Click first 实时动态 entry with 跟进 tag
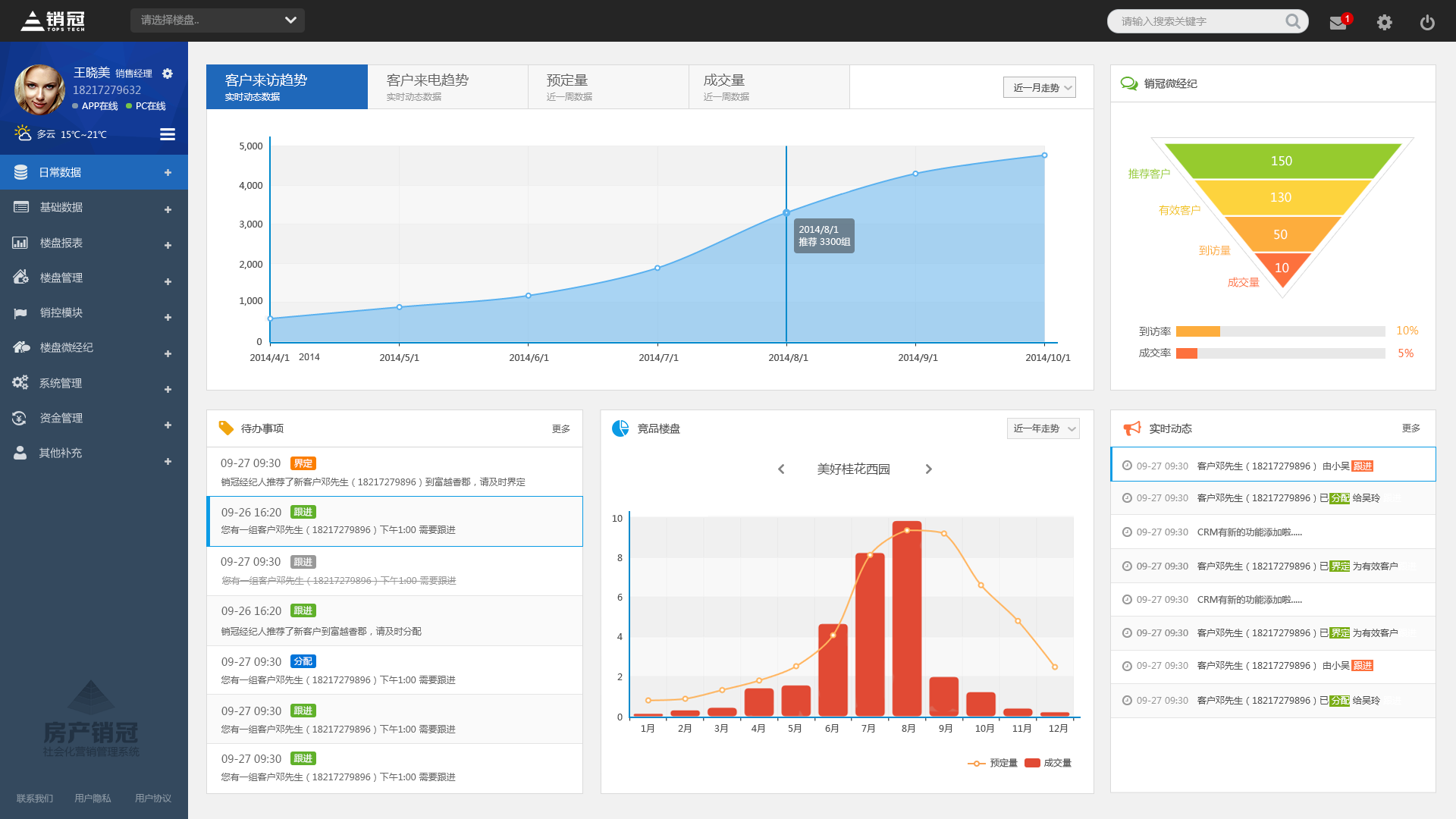Viewport: 1456px width, 819px height. [x=1273, y=464]
